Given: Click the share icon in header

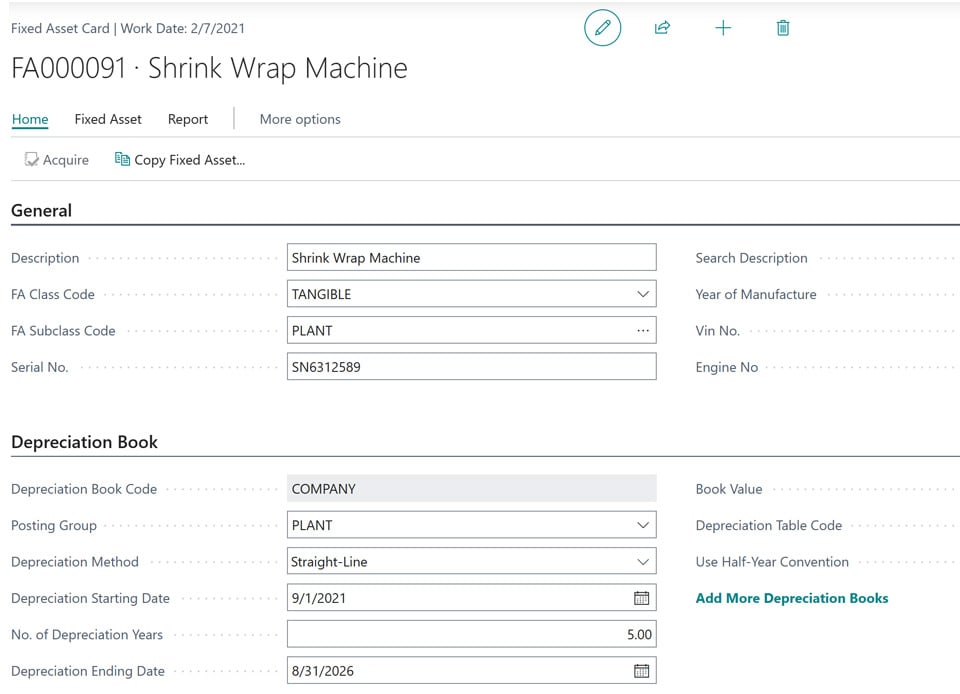Looking at the screenshot, I should coord(662,28).
